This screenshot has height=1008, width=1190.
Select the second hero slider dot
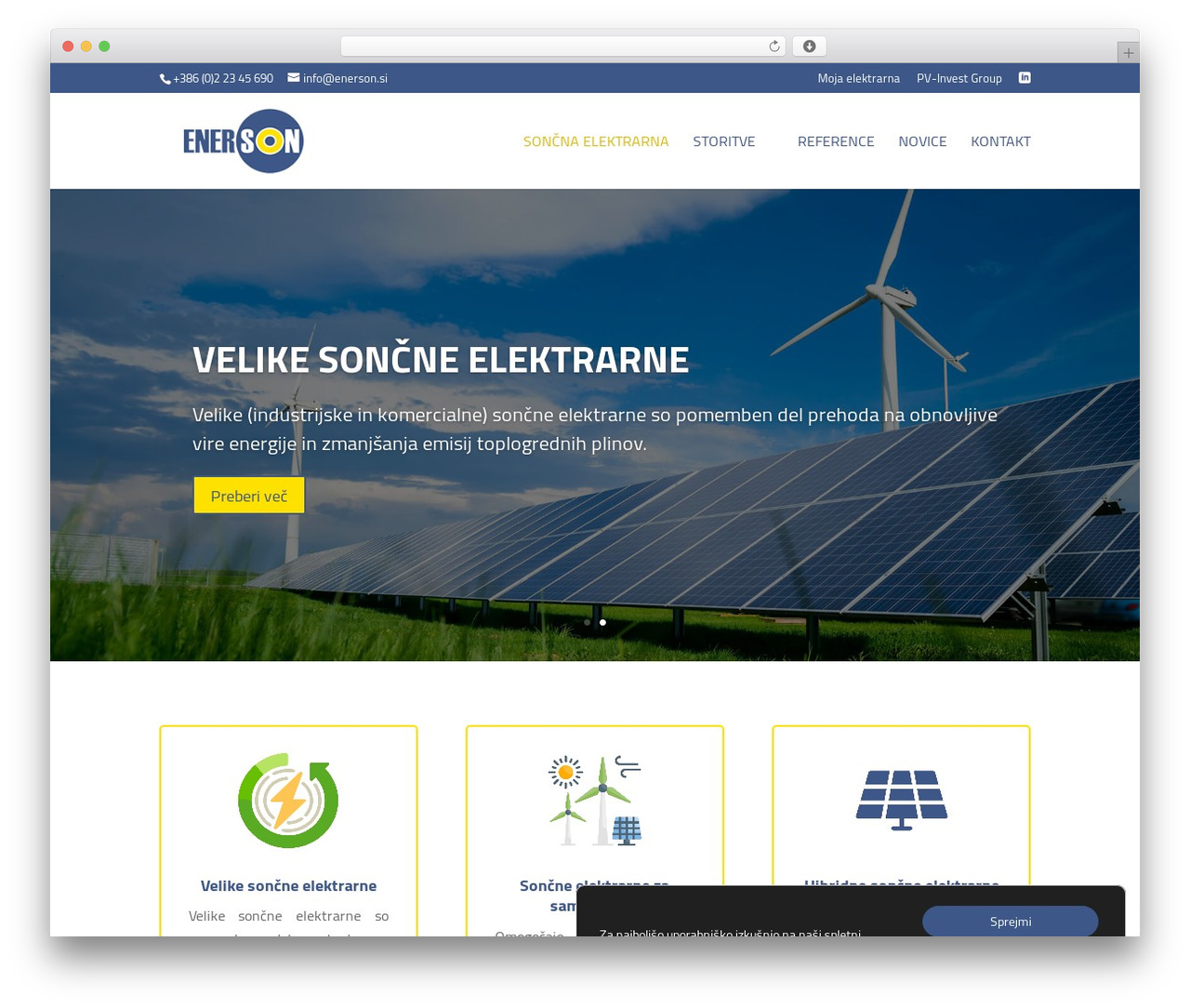(x=602, y=622)
